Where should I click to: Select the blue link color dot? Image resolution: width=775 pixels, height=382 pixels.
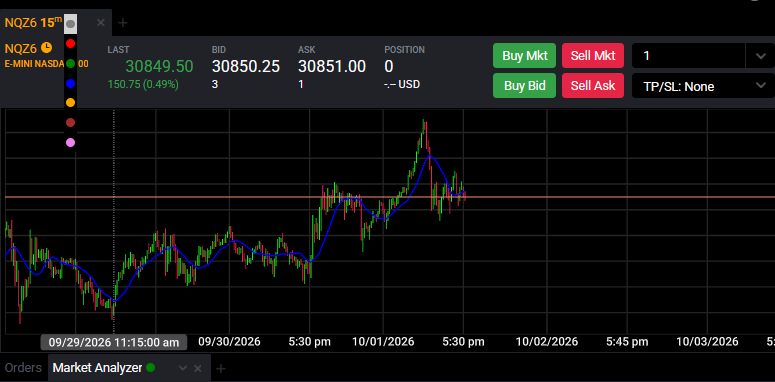pyautogui.click(x=71, y=83)
